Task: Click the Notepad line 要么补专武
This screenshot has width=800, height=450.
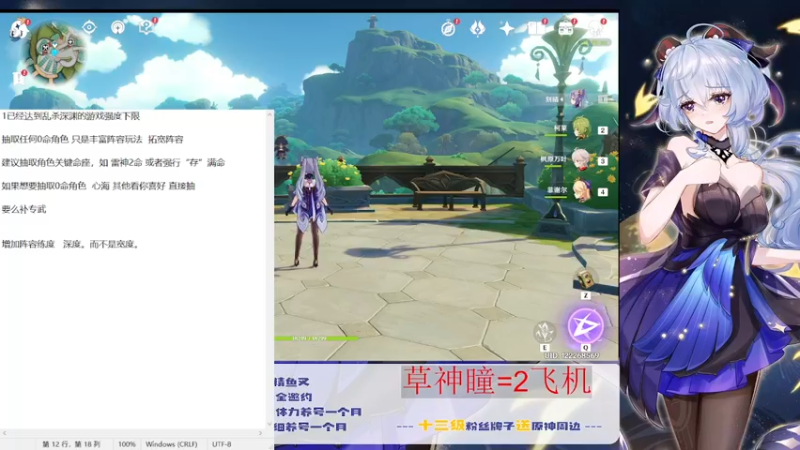Action: pos(23,210)
